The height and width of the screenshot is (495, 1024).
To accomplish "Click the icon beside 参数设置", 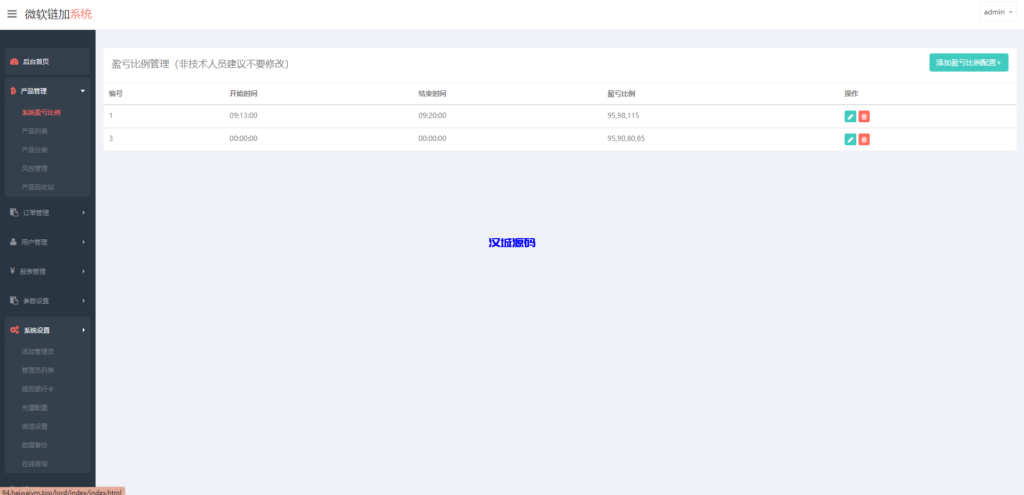I will pos(14,301).
